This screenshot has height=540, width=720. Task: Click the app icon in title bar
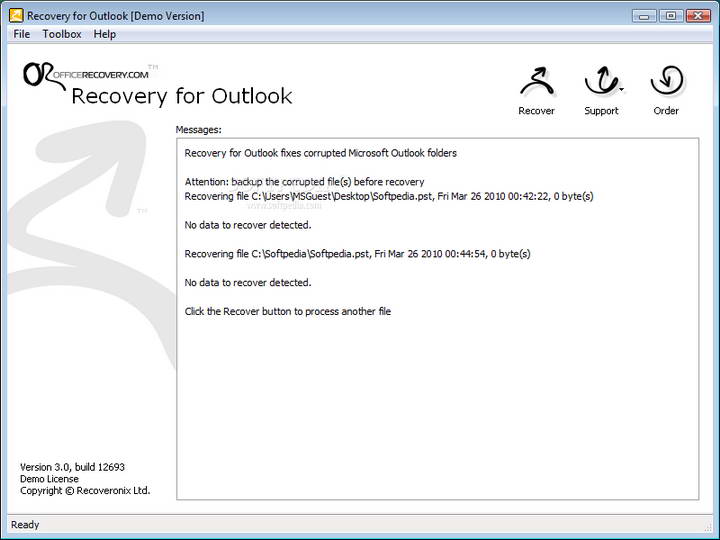[x=16, y=15]
